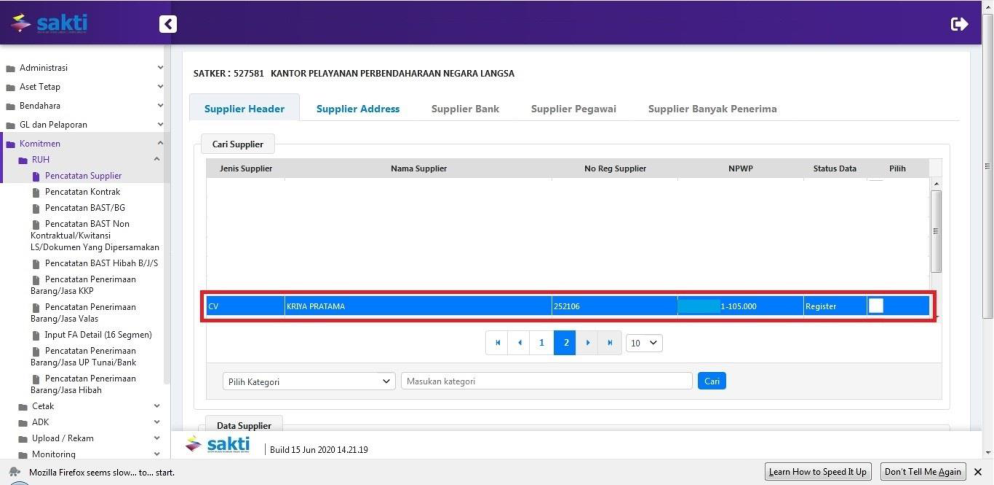Click the Masukan kategori input field
This screenshot has height=485, width=994.
click(546, 381)
